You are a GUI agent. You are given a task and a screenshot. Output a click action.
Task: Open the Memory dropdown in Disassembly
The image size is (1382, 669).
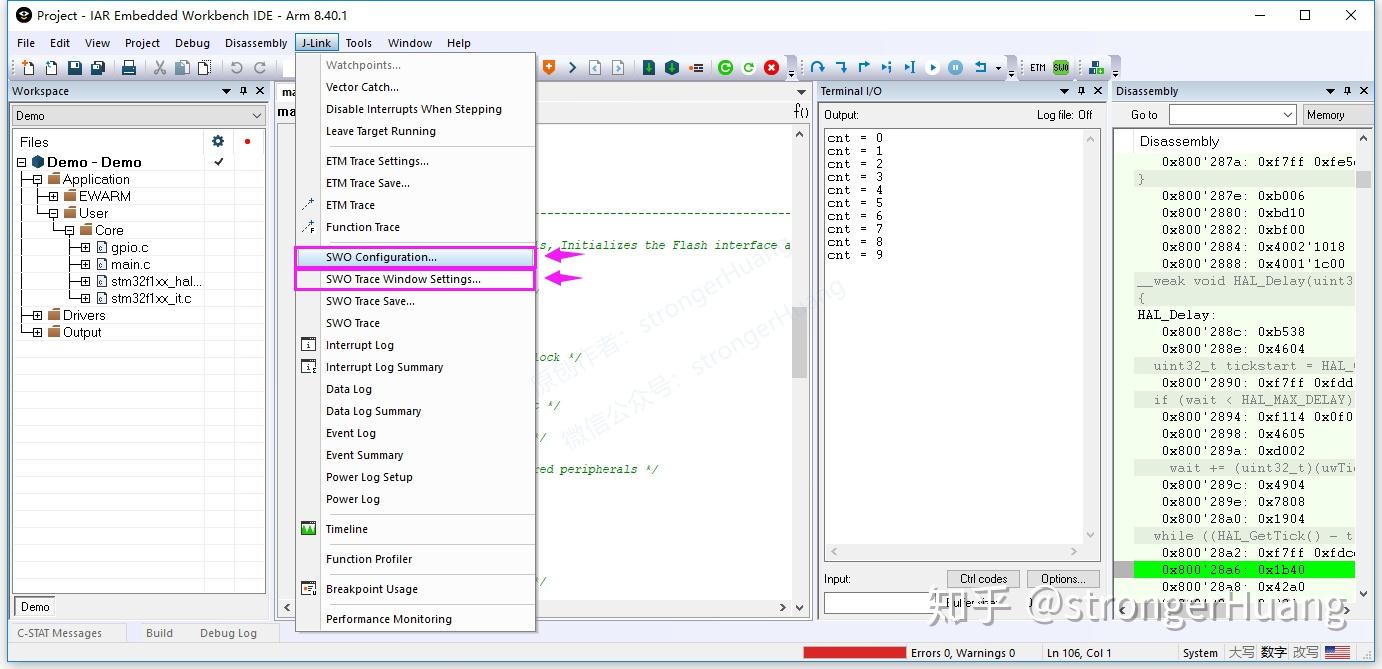click(1336, 115)
